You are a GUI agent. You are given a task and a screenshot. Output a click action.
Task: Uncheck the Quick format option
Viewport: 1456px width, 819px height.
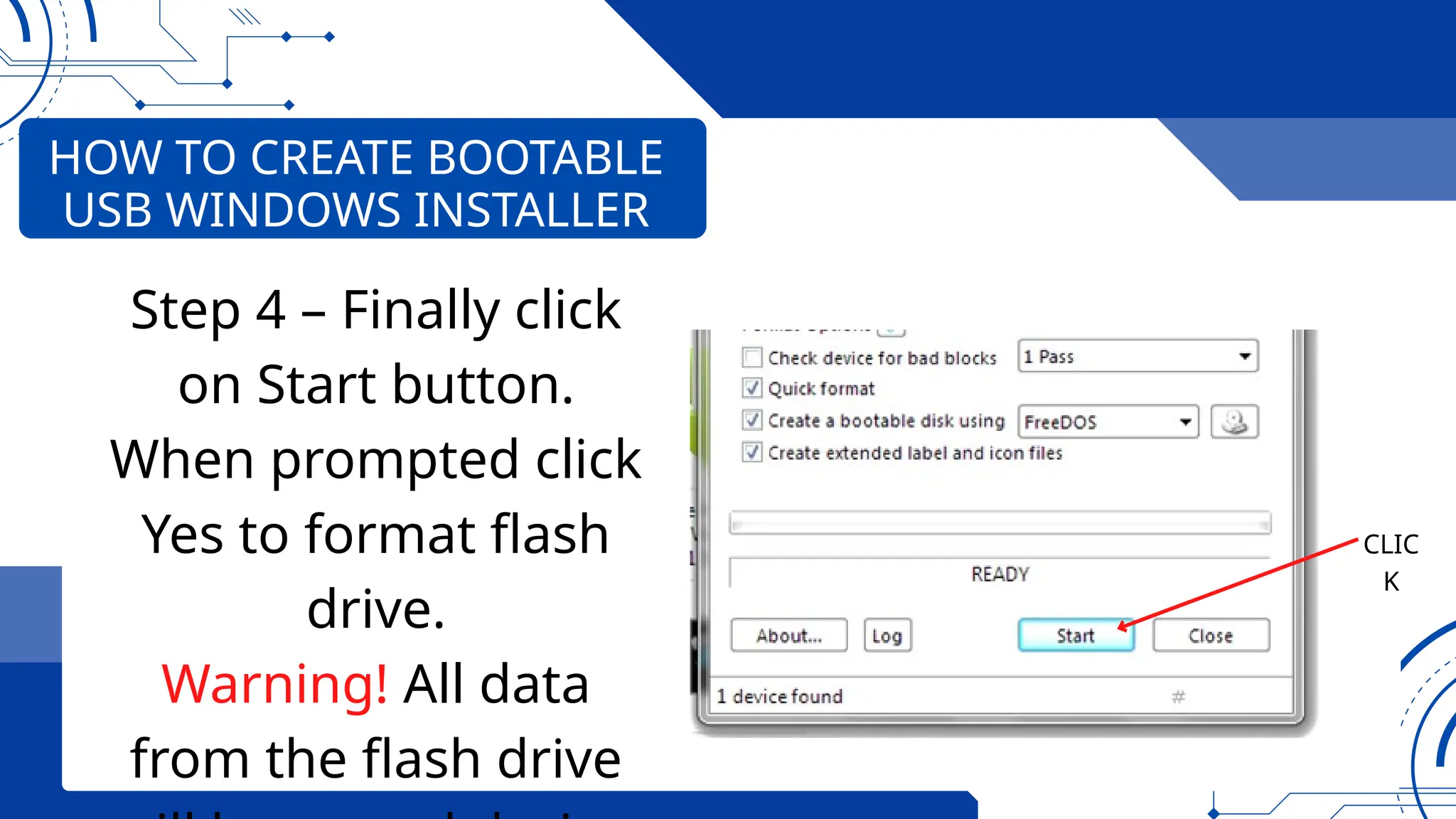(x=751, y=388)
